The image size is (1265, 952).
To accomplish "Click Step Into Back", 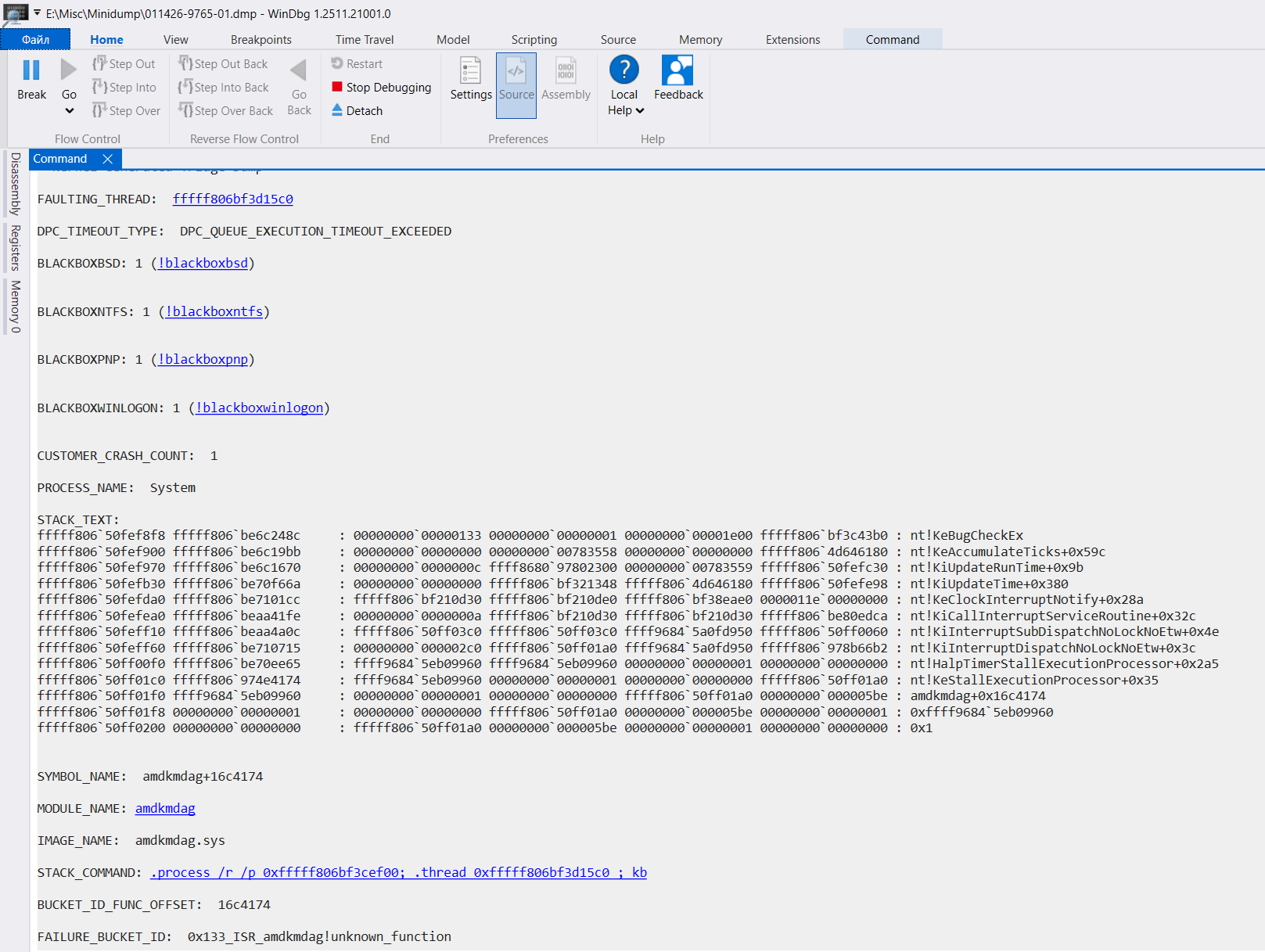I will pos(223,88).
